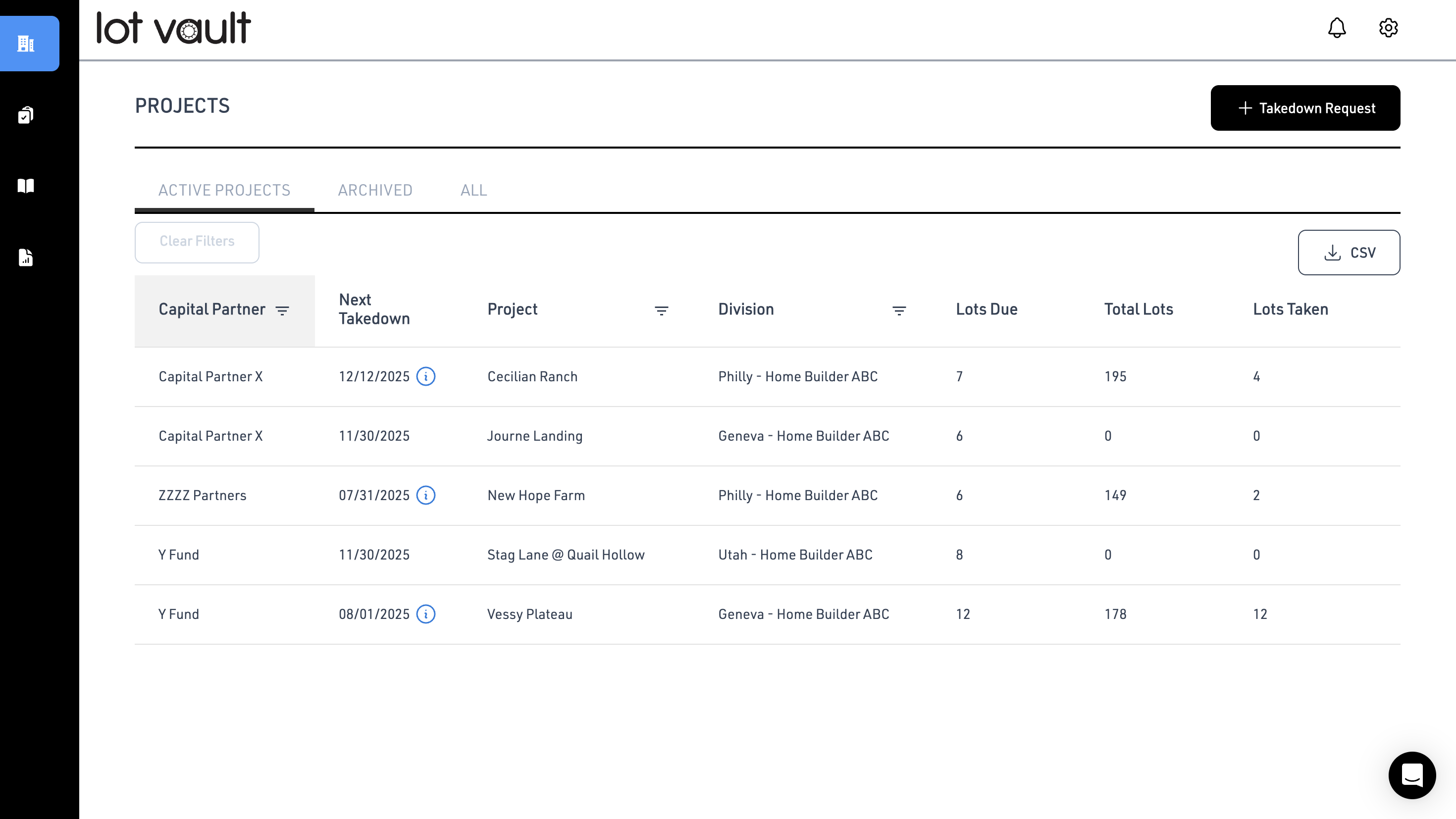Open Project column filter
The width and height of the screenshot is (1456, 819).
(x=661, y=310)
